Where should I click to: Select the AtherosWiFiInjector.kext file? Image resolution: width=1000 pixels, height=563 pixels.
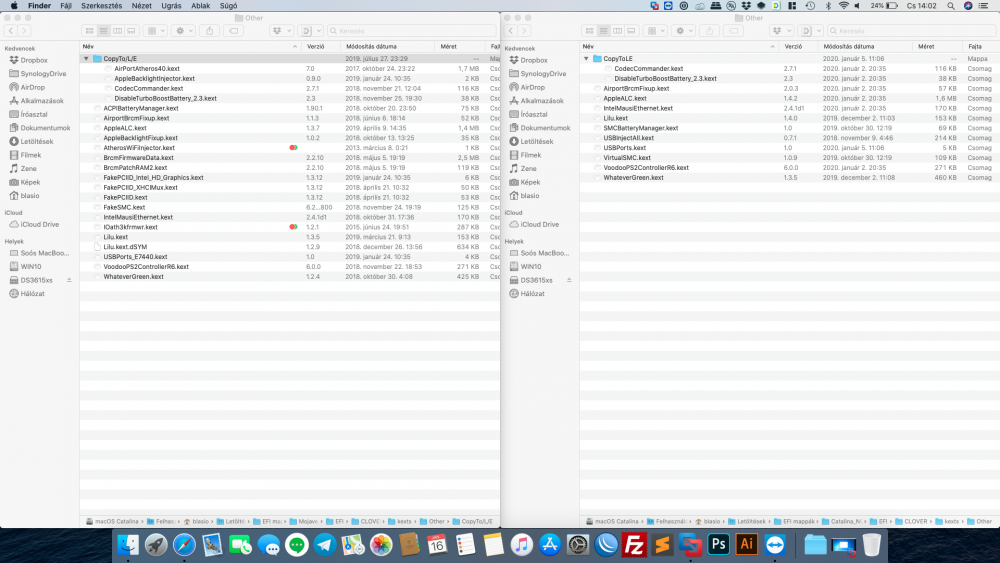click(x=138, y=148)
